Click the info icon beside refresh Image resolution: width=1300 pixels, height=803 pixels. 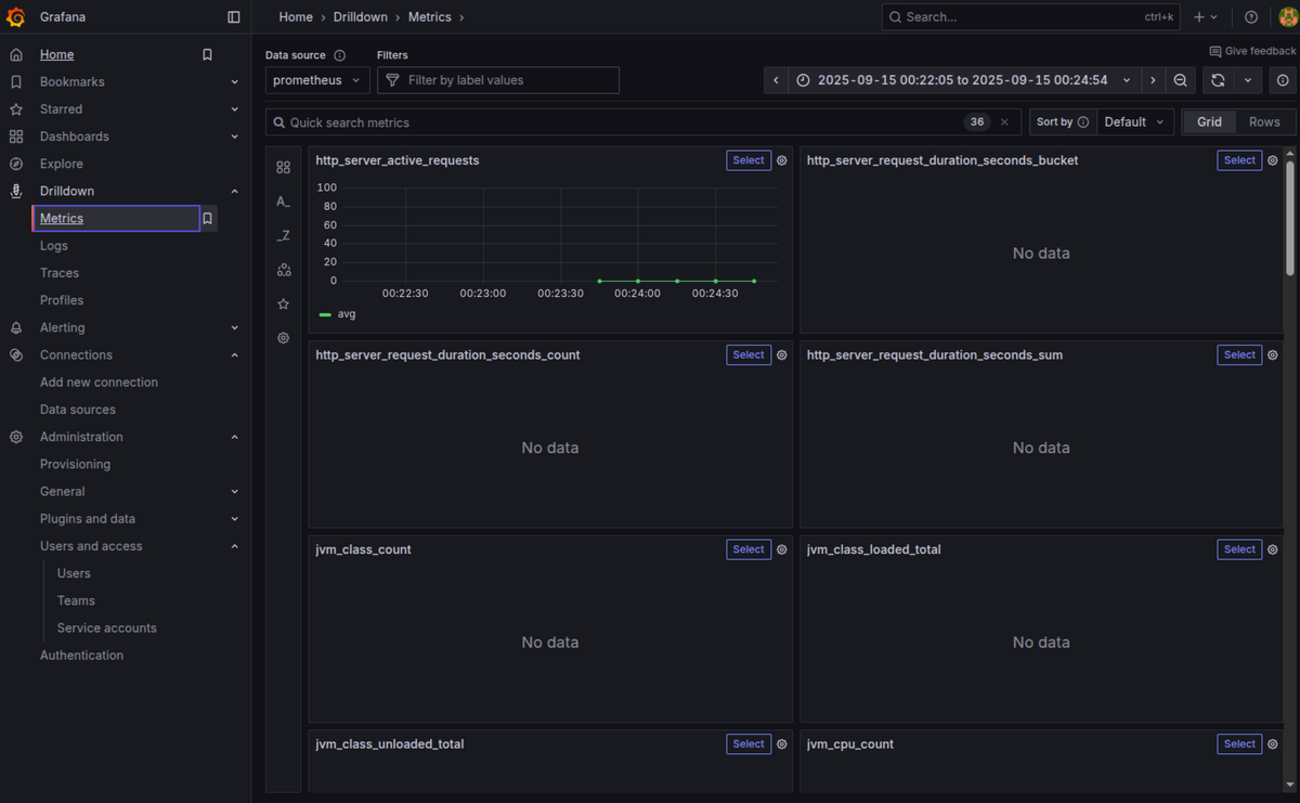tap(1283, 80)
